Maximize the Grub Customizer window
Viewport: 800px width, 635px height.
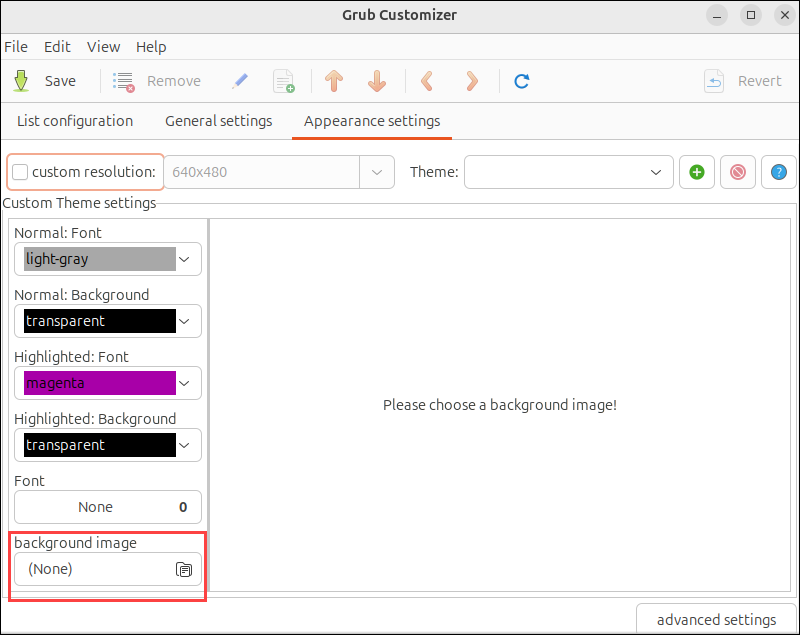click(x=751, y=15)
